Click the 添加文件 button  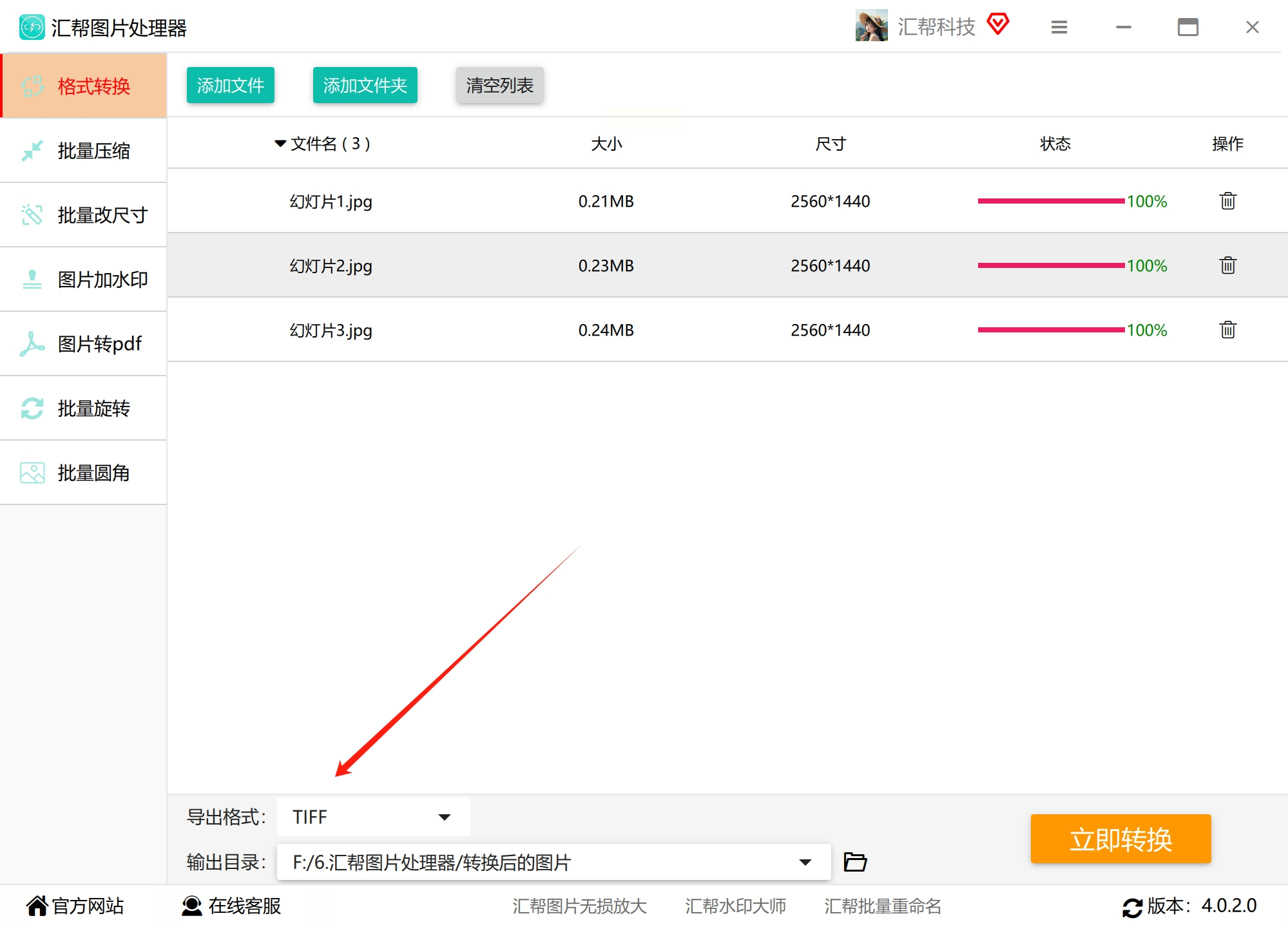[x=231, y=85]
